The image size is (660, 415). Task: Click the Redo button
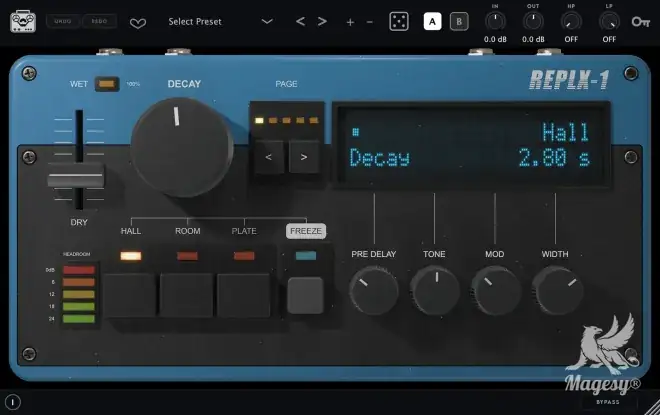tap(99, 21)
